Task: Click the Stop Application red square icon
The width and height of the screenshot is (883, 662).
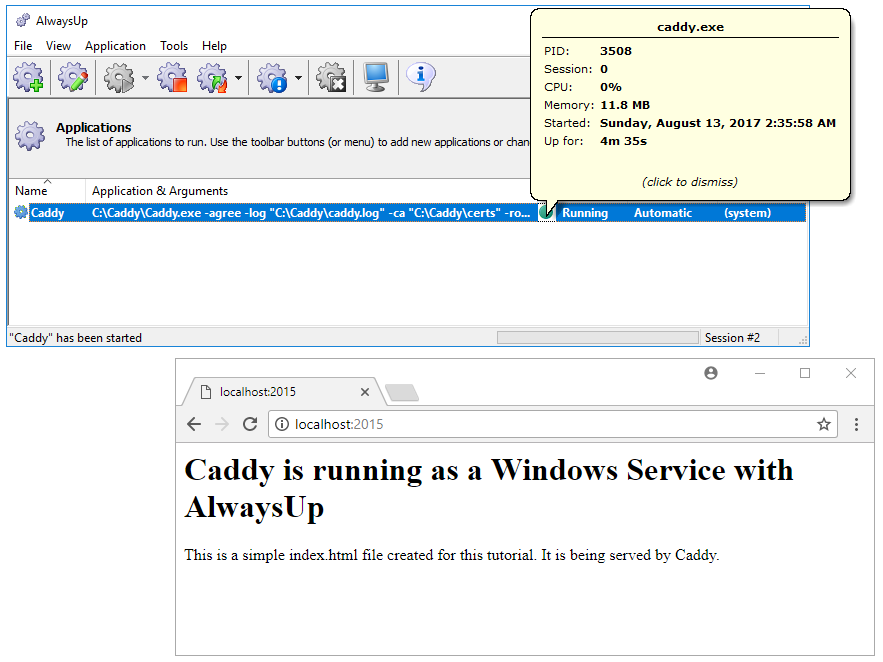Action: (x=172, y=78)
